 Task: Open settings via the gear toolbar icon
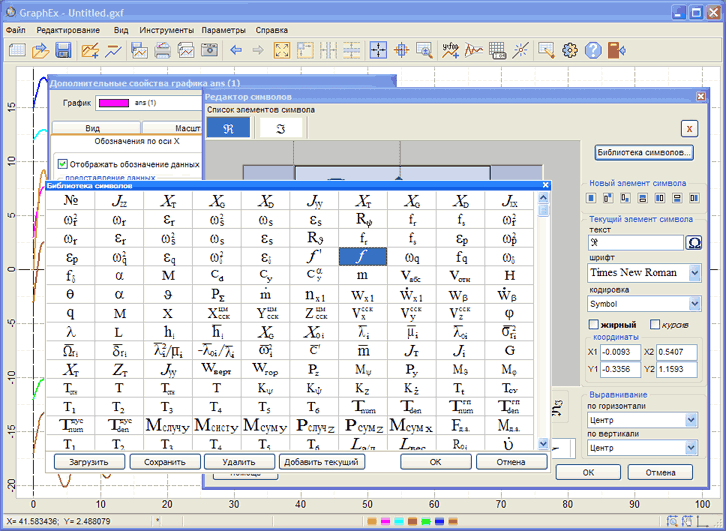[x=570, y=50]
